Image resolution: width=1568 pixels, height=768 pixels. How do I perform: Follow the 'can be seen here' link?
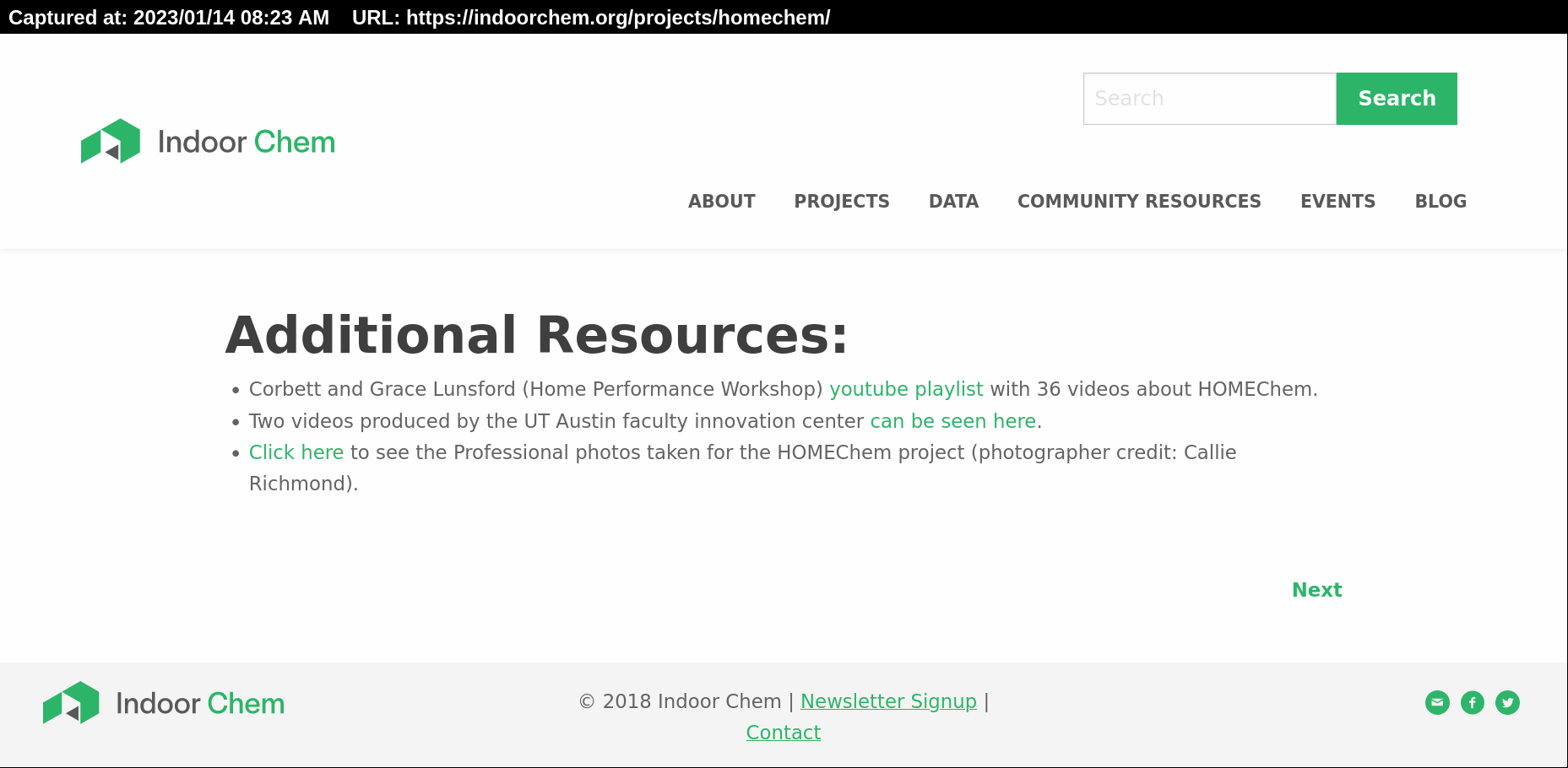click(x=953, y=421)
